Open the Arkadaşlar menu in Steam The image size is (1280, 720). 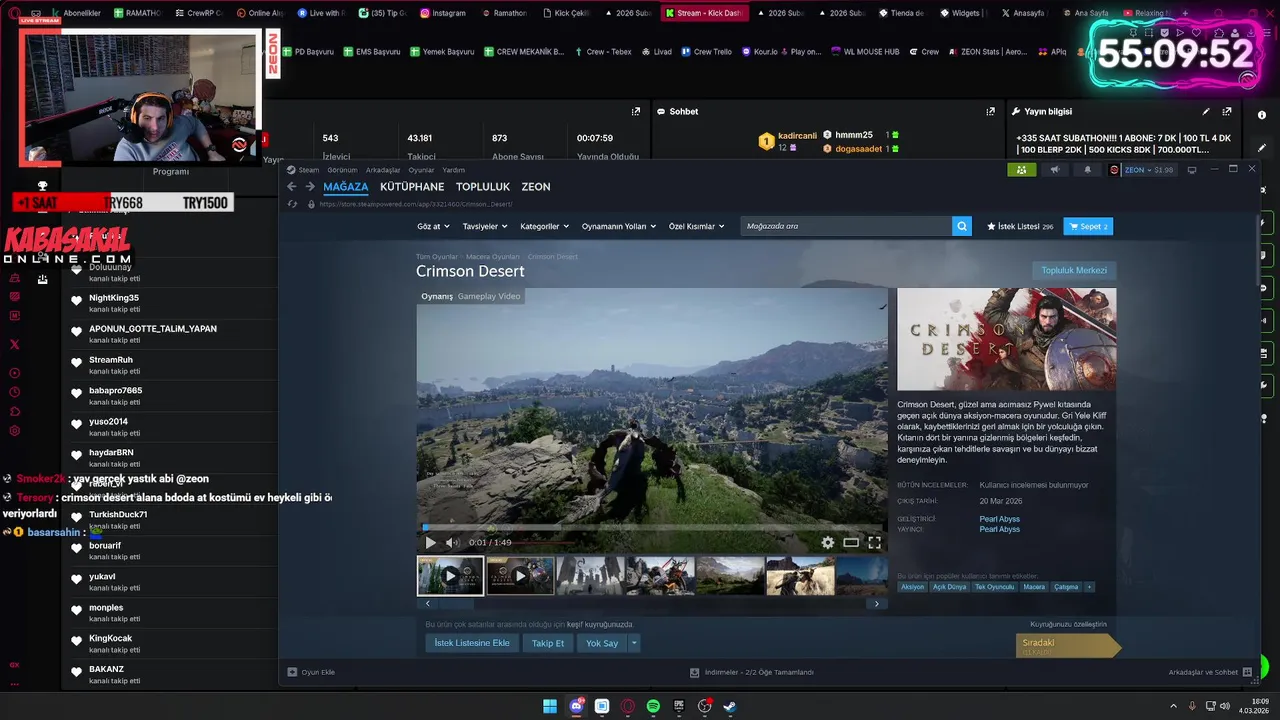point(383,170)
